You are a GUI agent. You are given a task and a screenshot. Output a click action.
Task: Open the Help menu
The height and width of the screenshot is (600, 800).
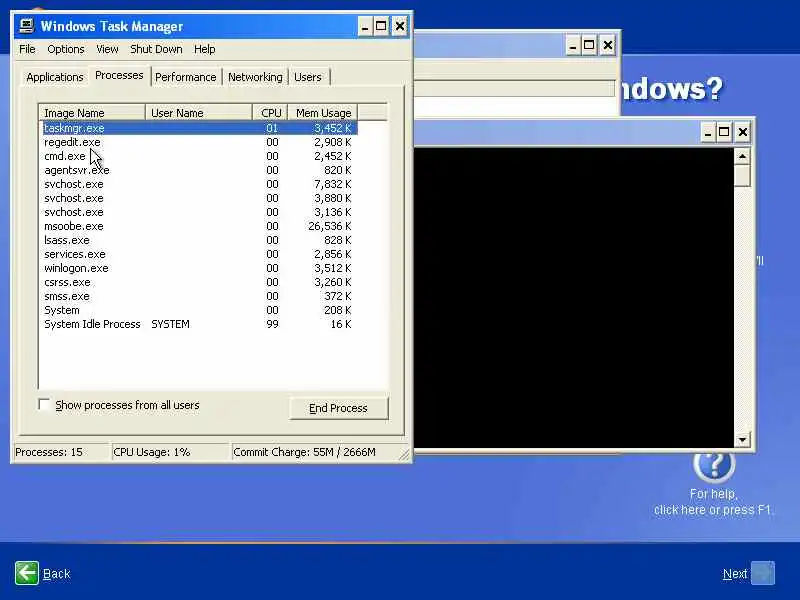205,49
